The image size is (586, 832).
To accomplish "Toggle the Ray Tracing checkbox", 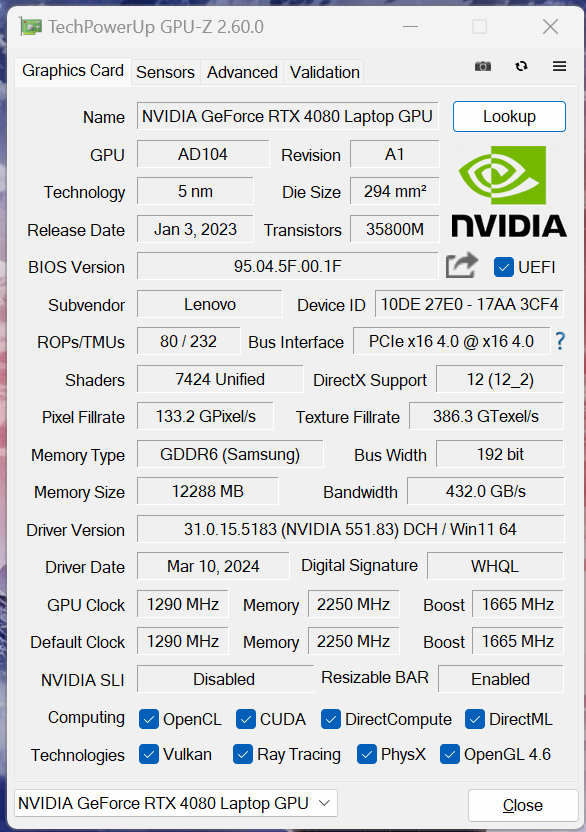I will (243, 755).
